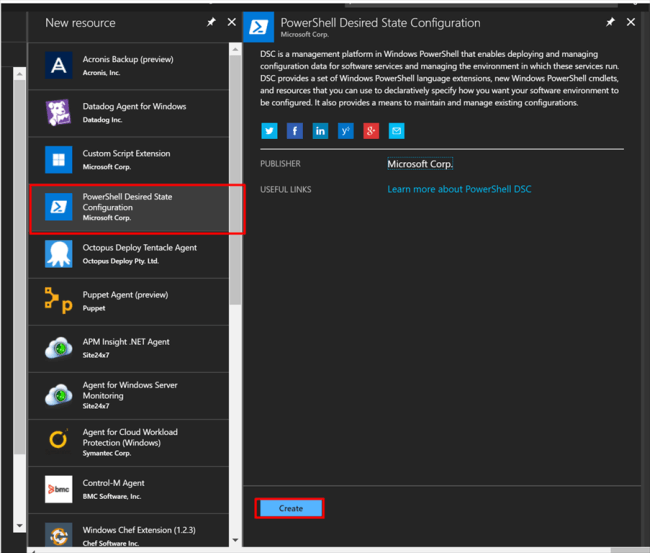Viewport: 650px width, 553px height.
Task: Click the Create button
Action: coord(290,508)
